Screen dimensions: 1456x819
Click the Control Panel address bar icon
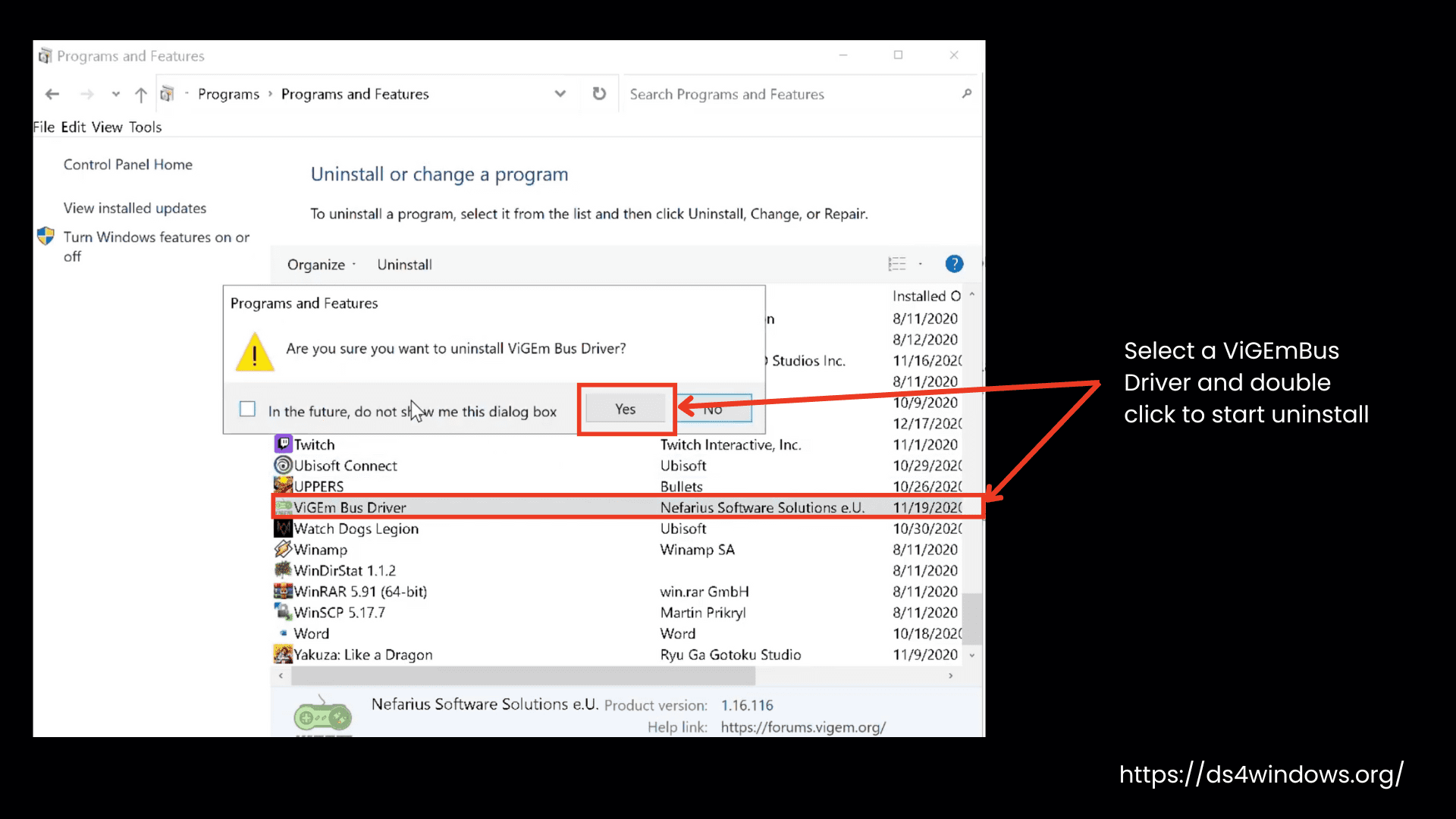coord(168,94)
